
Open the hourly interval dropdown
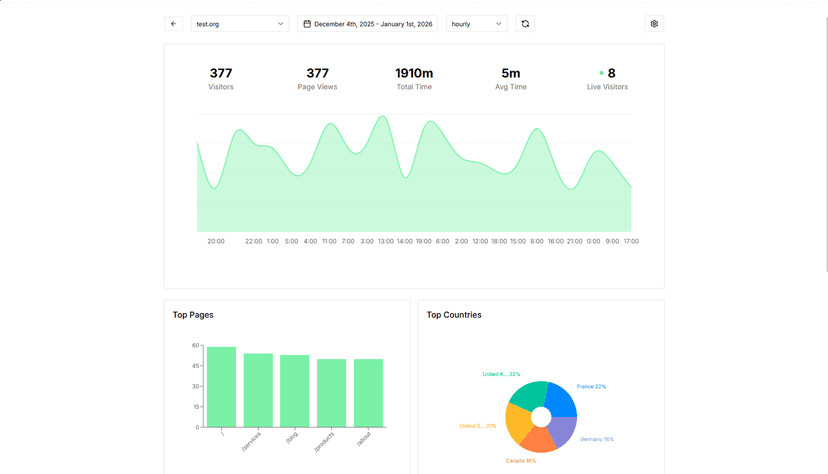476,24
